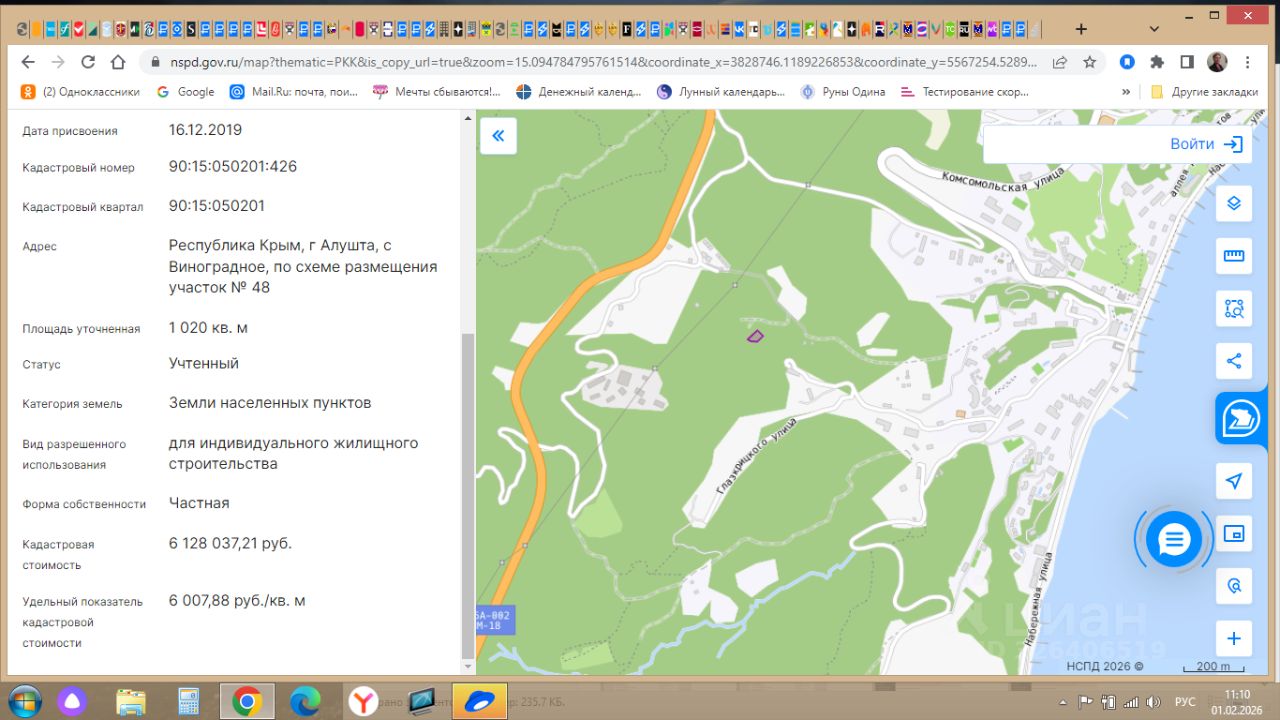Show hidden system tray icons

click(1063, 702)
